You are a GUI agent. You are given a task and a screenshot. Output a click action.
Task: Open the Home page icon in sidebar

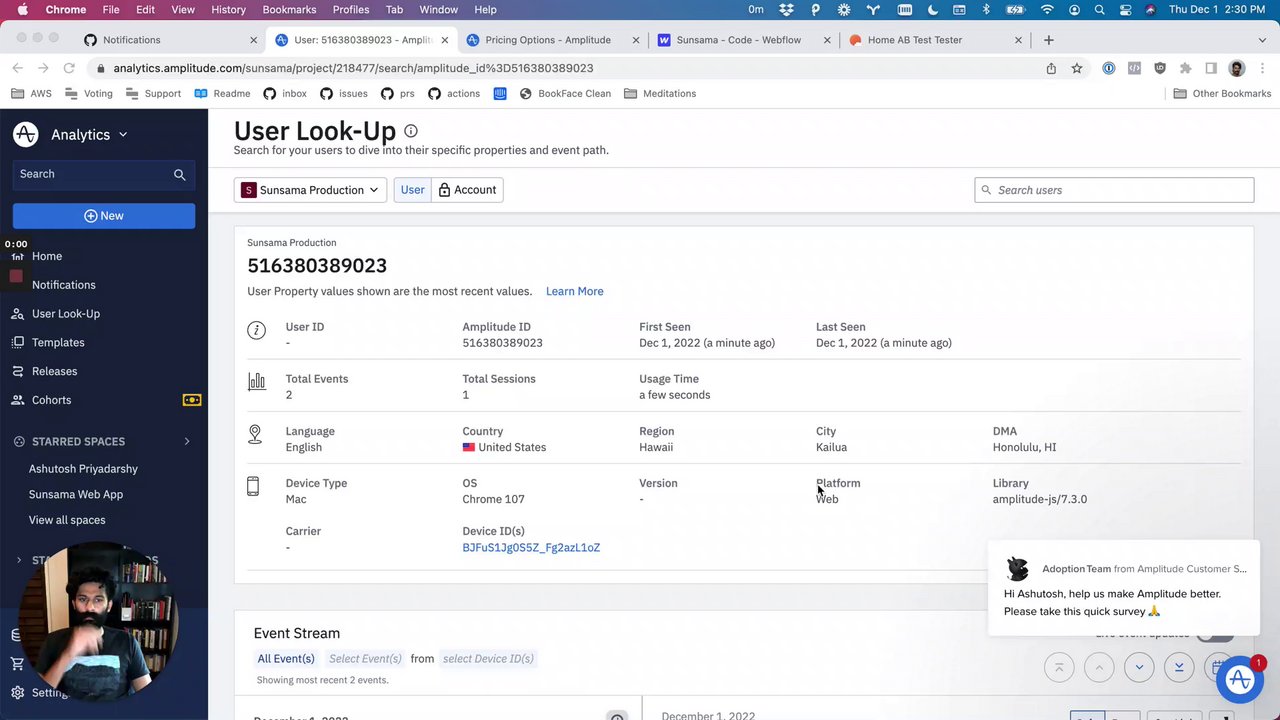point(17,256)
